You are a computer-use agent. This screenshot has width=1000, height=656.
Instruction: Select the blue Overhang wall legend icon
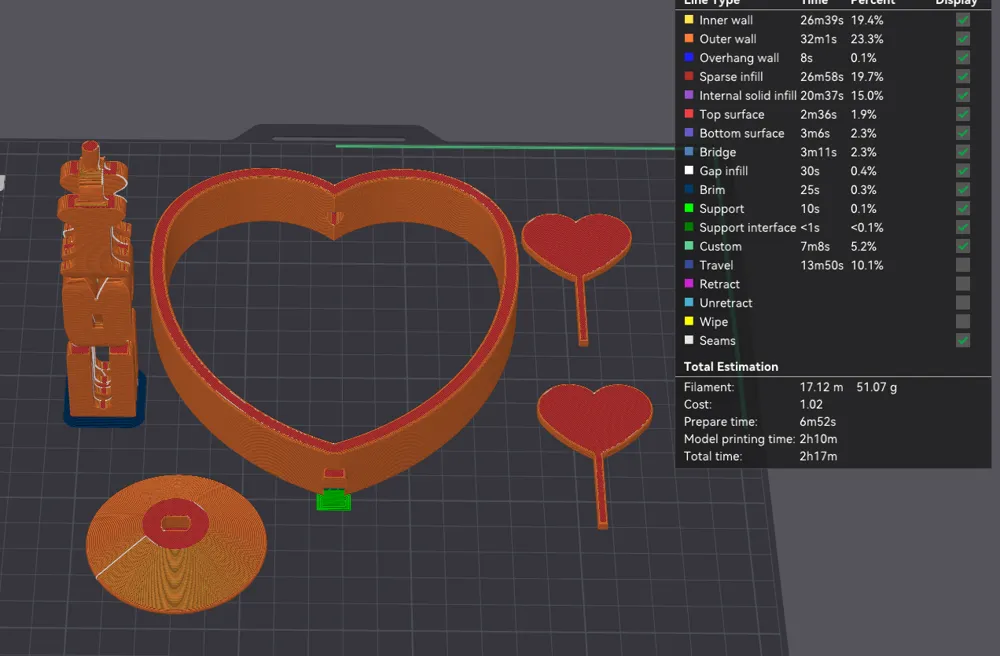pyautogui.click(x=689, y=58)
